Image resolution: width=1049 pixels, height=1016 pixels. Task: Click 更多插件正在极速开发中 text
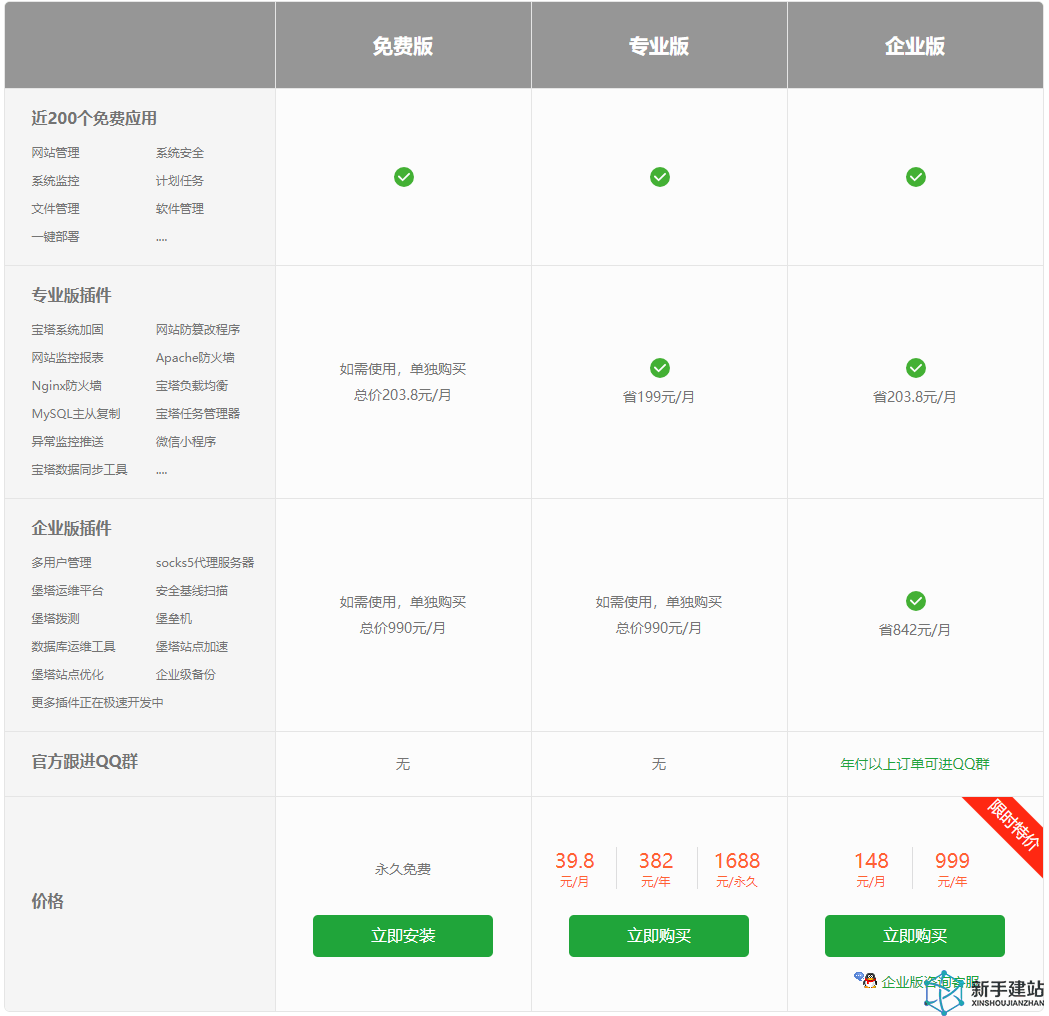pyautogui.click(x=98, y=703)
